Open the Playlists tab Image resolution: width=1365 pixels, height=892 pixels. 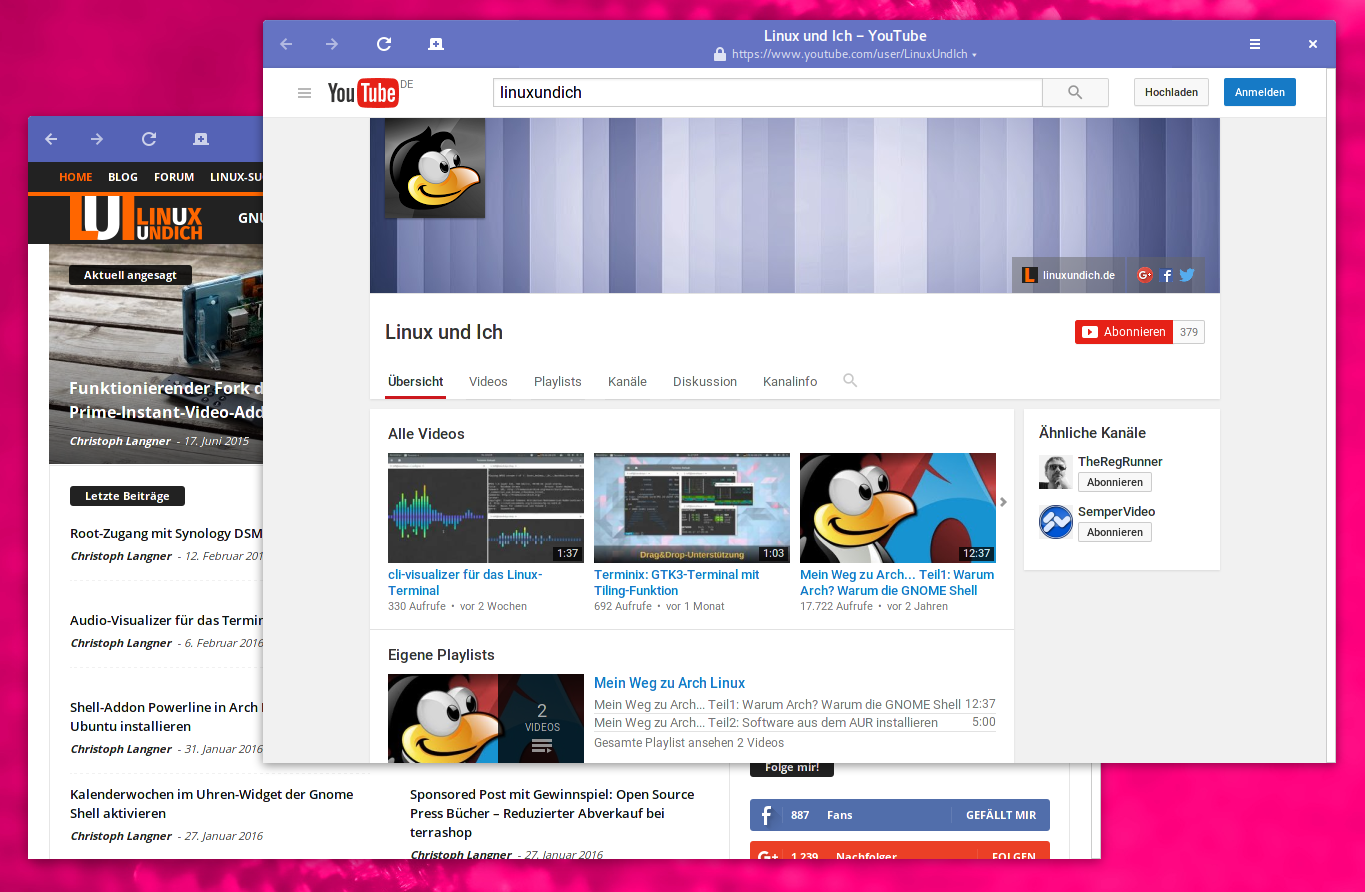(x=558, y=381)
